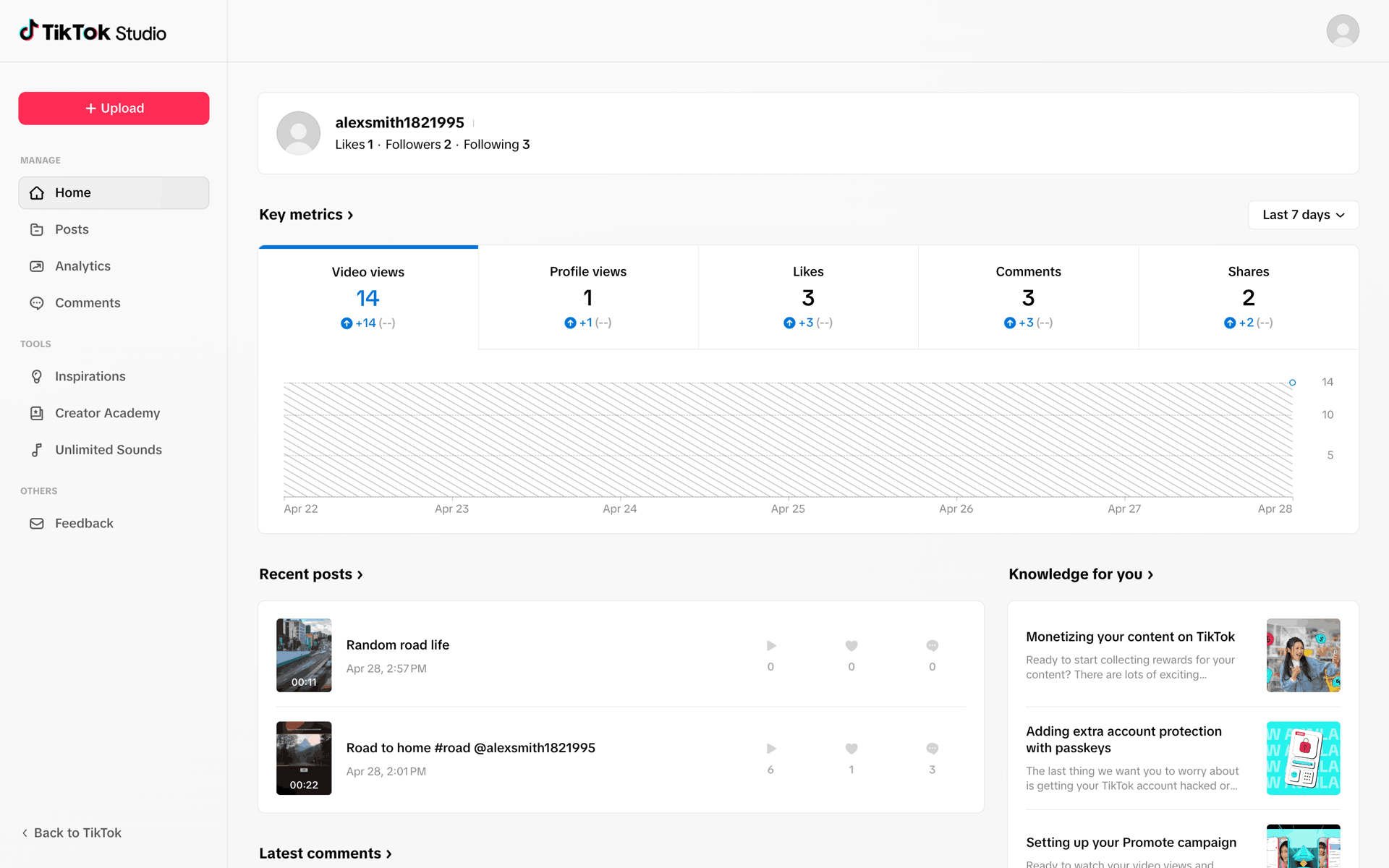Click the up-arrow icon under Likes metric
This screenshot has height=868, width=1389.
[789, 323]
